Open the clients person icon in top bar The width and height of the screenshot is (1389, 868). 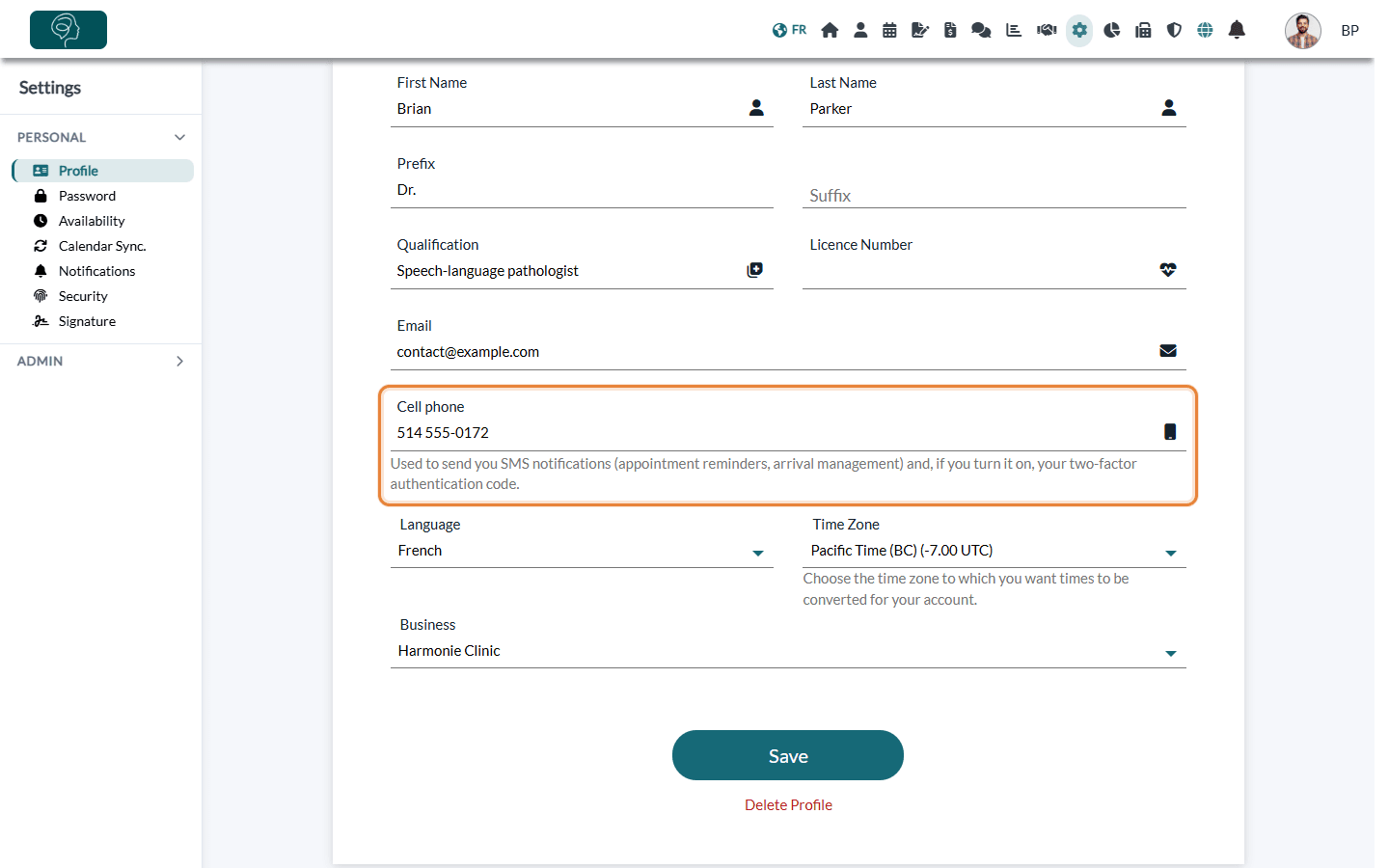click(x=860, y=30)
